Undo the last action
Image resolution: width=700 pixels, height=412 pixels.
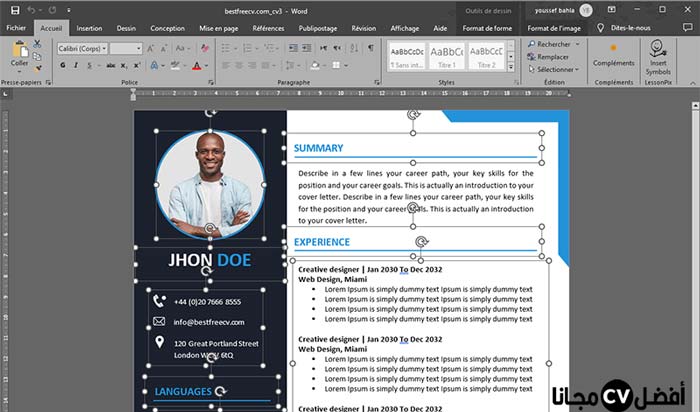(31, 10)
